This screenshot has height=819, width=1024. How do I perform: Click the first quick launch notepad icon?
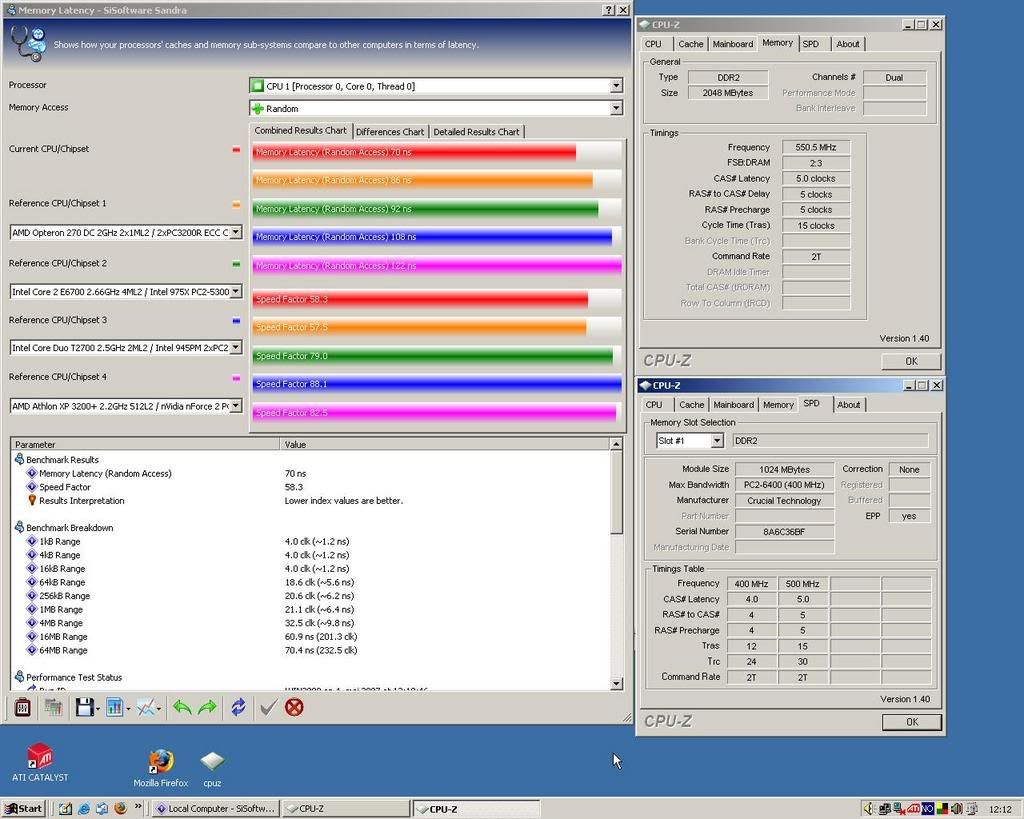65,809
